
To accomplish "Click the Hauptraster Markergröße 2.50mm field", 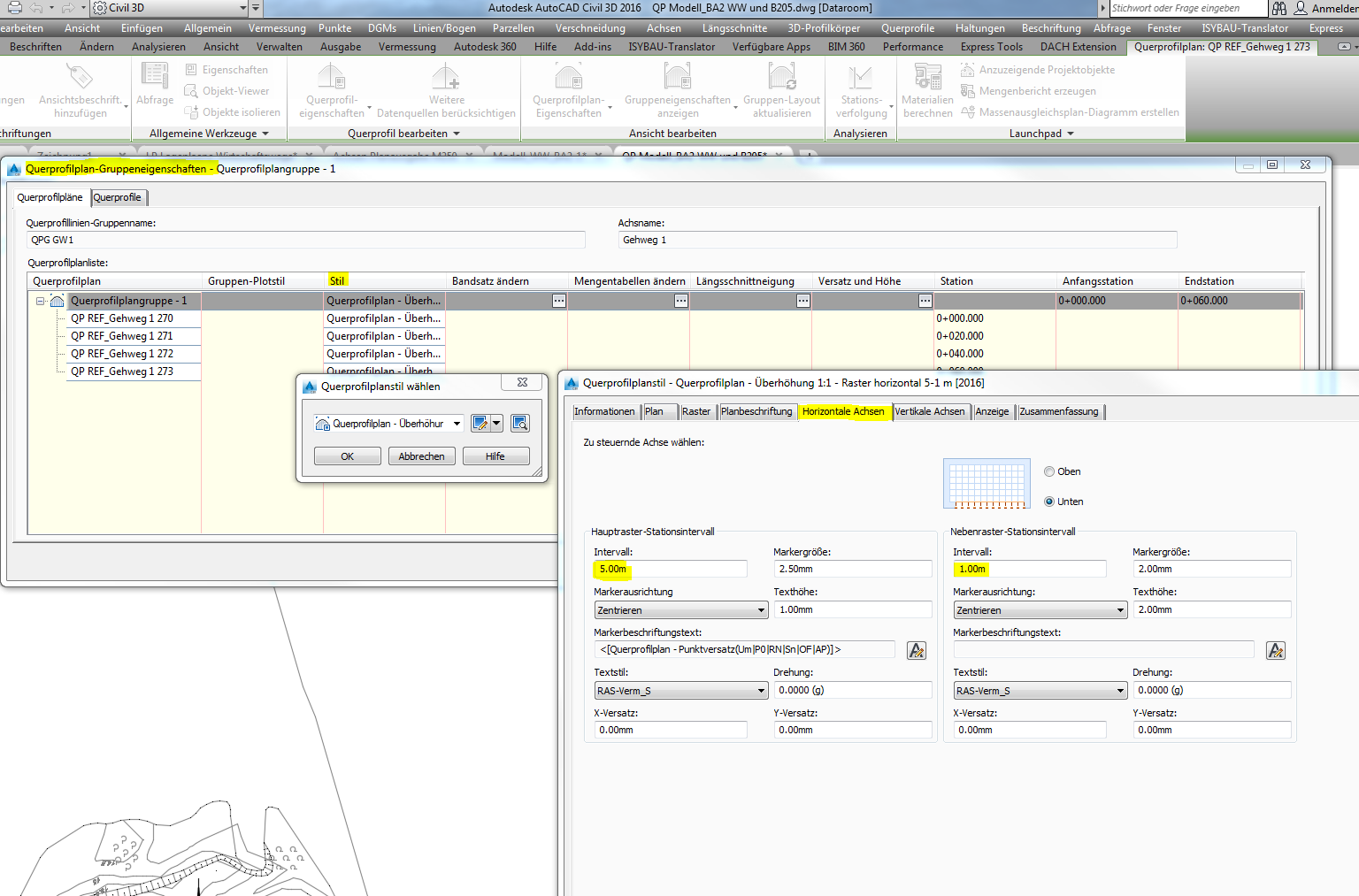I will tap(853, 570).
